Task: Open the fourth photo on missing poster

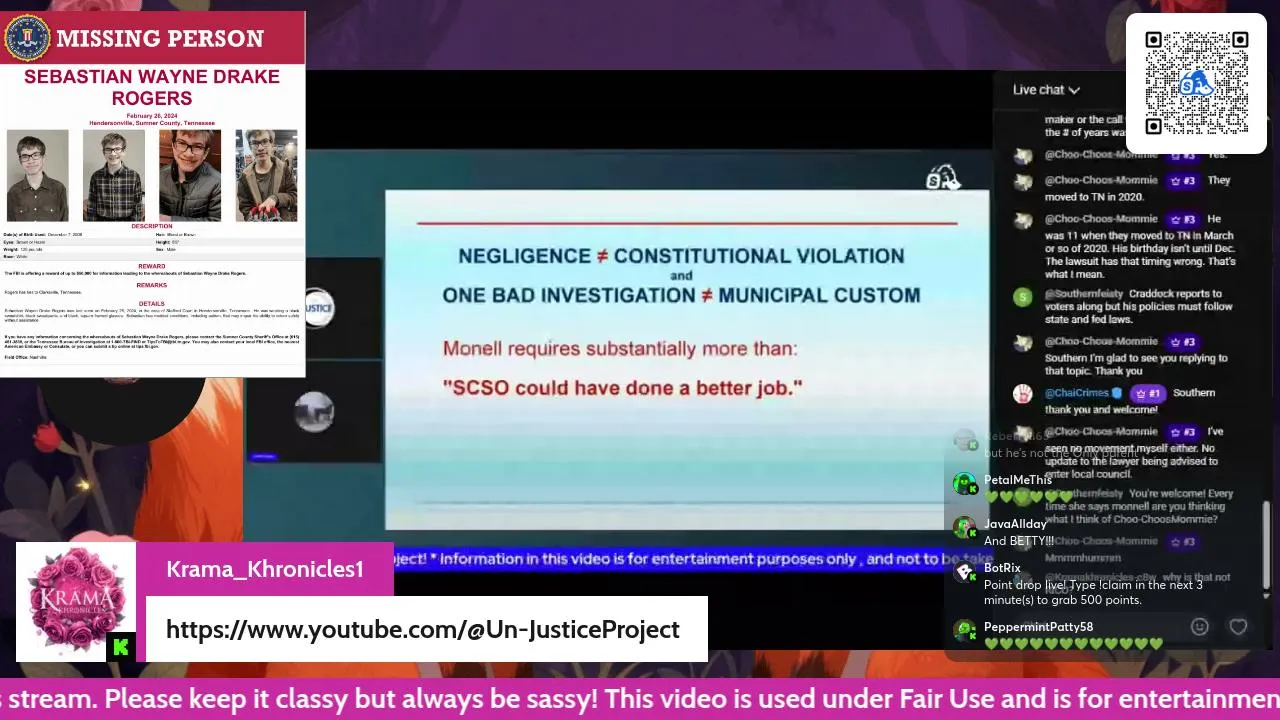Action: tap(266, 175)
